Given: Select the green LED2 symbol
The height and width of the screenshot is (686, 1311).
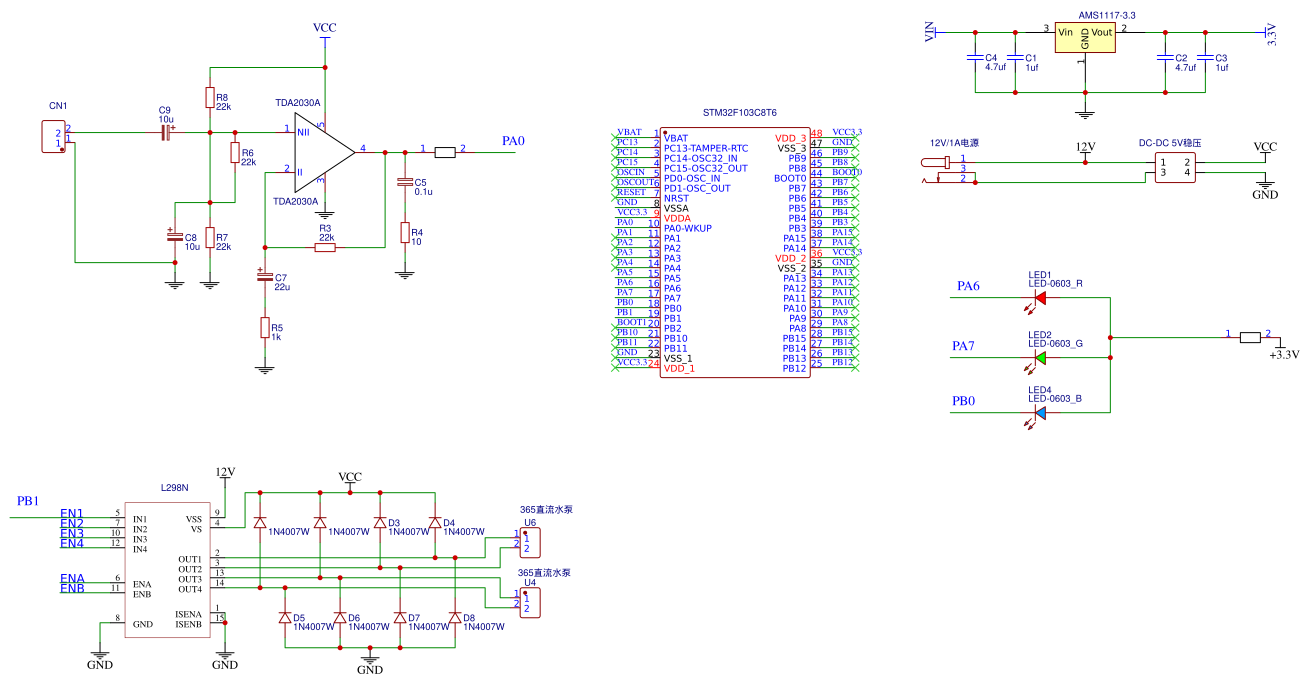Looking at the screenshot, I should (x=1040, y=357).
